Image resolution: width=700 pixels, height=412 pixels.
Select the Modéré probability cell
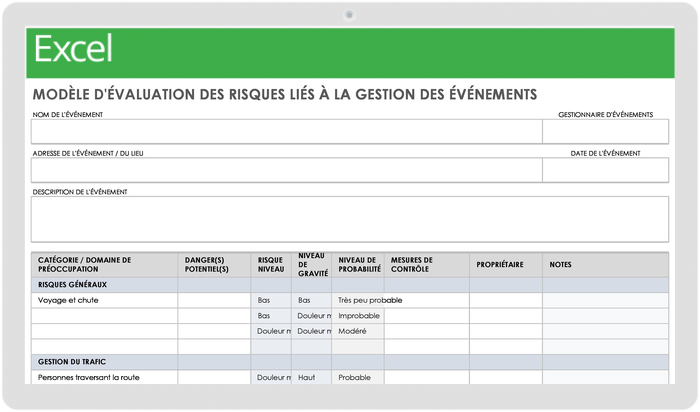point(358,331)
